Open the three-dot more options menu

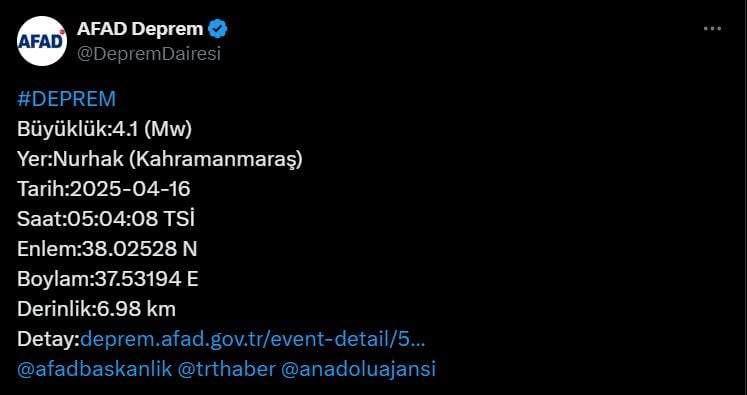712,29
